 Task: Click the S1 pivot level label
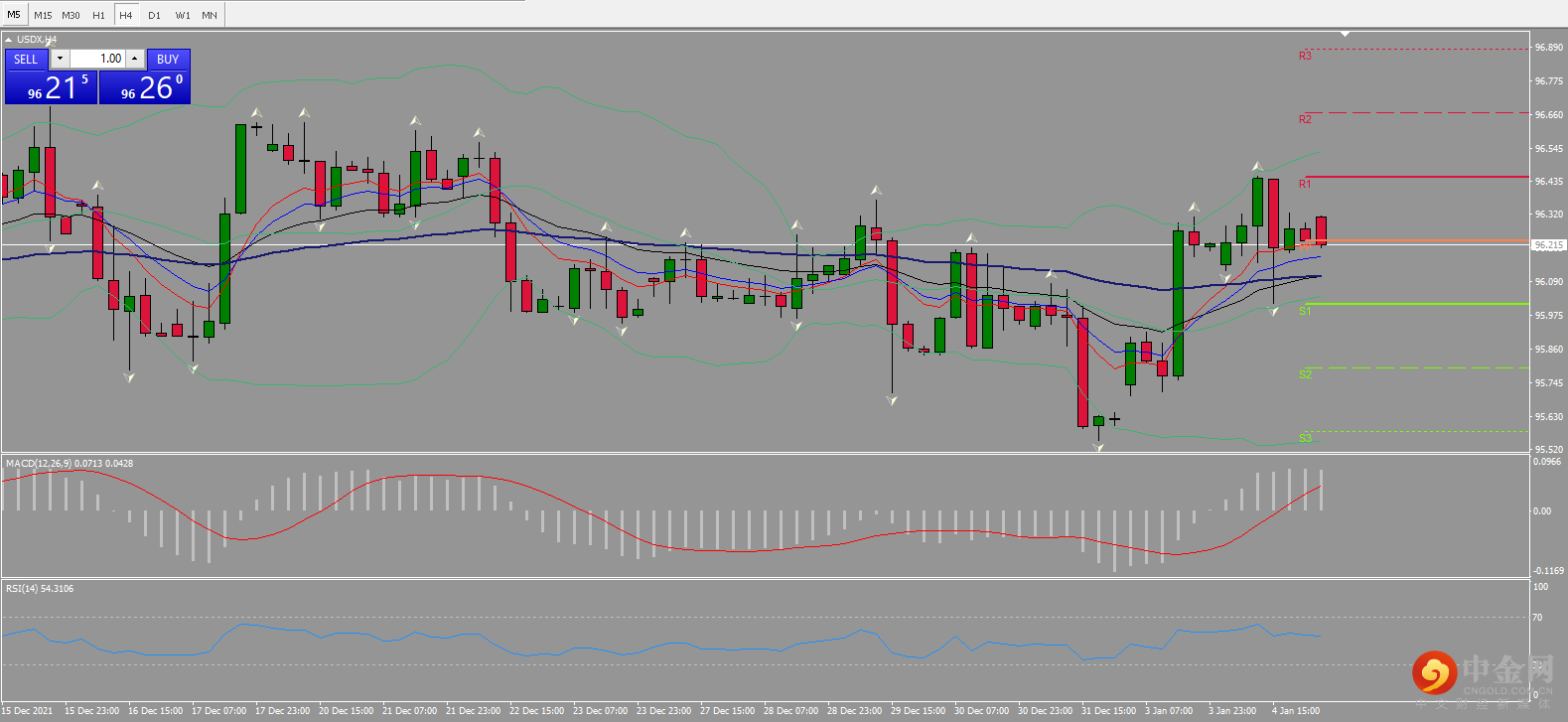click(x=1305, y=311)
